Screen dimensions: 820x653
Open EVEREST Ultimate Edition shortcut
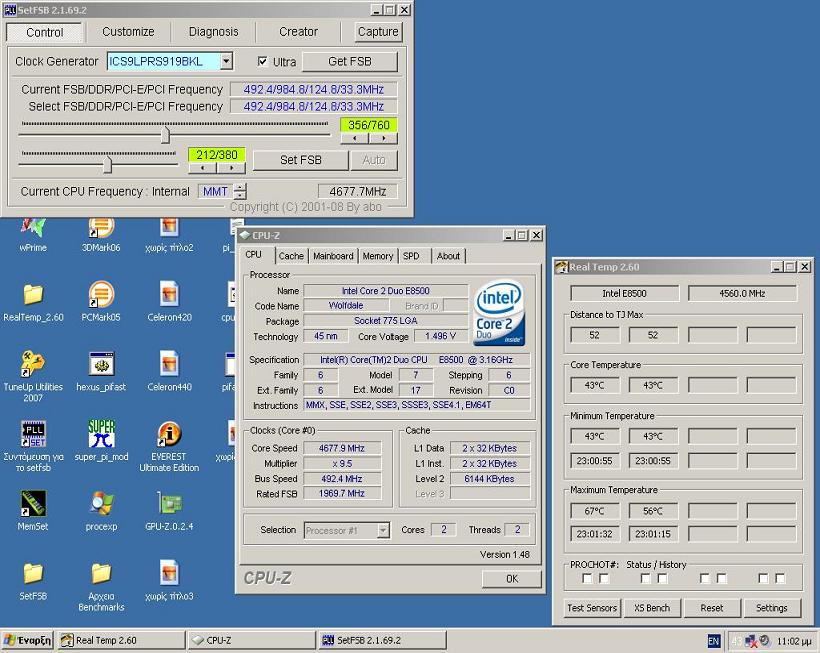169,446
